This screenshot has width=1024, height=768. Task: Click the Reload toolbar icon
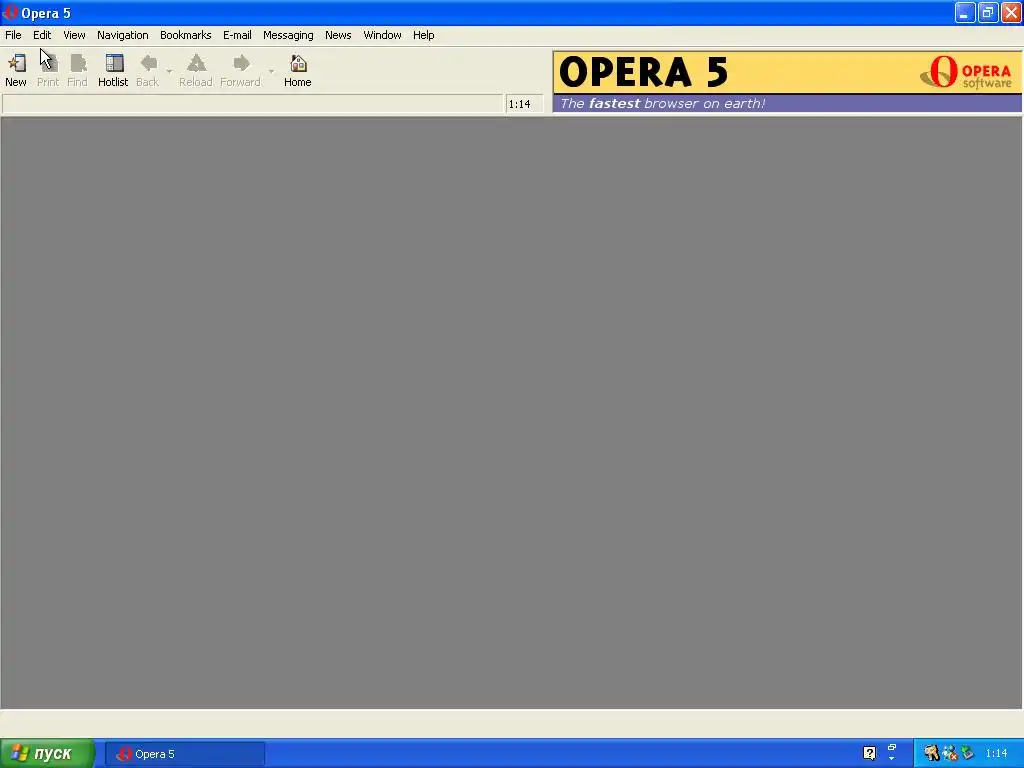(x=196, y=70)
